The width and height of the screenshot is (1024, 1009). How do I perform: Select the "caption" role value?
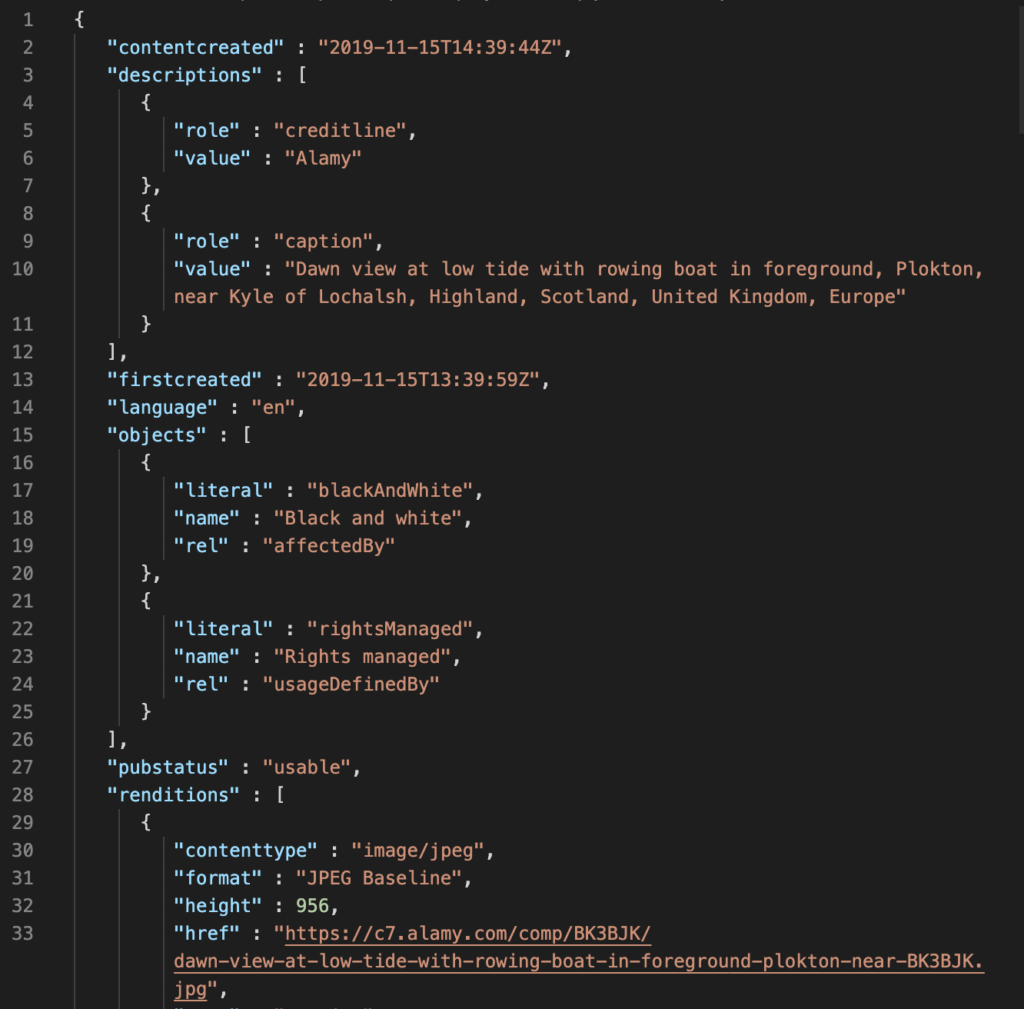click(323, 242)
